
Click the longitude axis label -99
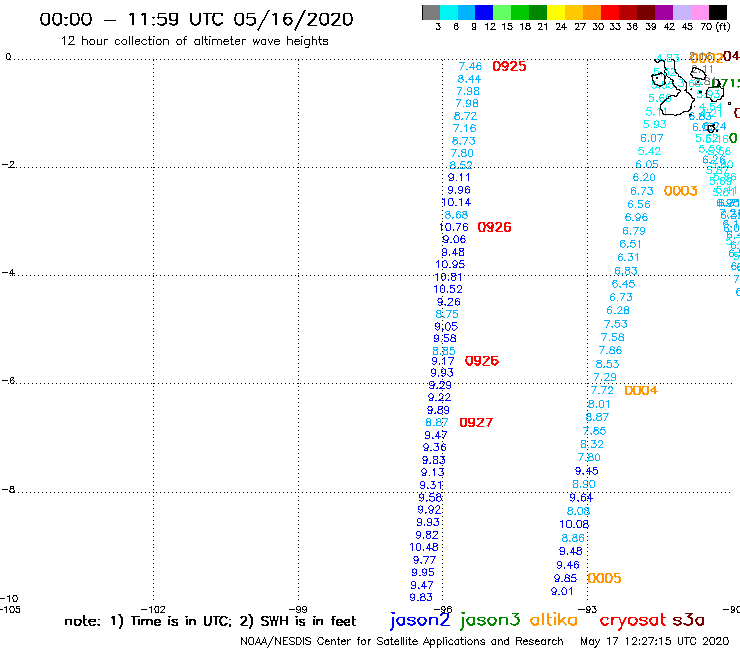pos(298,609)
